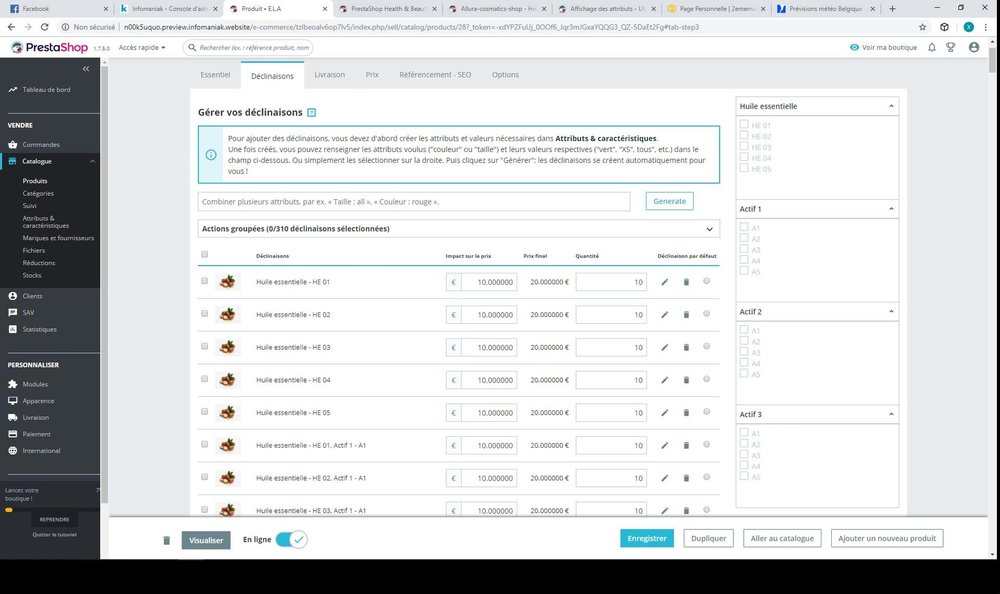
Task: Tick the checkbox for row Huile essentielle - HE 01
Action: pyautogui.click(x=205, y=281)
